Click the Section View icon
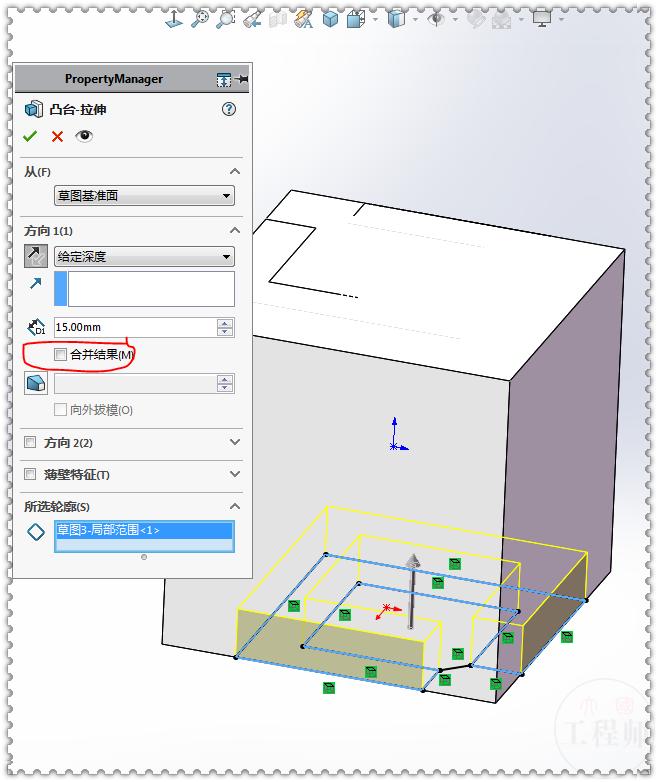 point(278,19)
